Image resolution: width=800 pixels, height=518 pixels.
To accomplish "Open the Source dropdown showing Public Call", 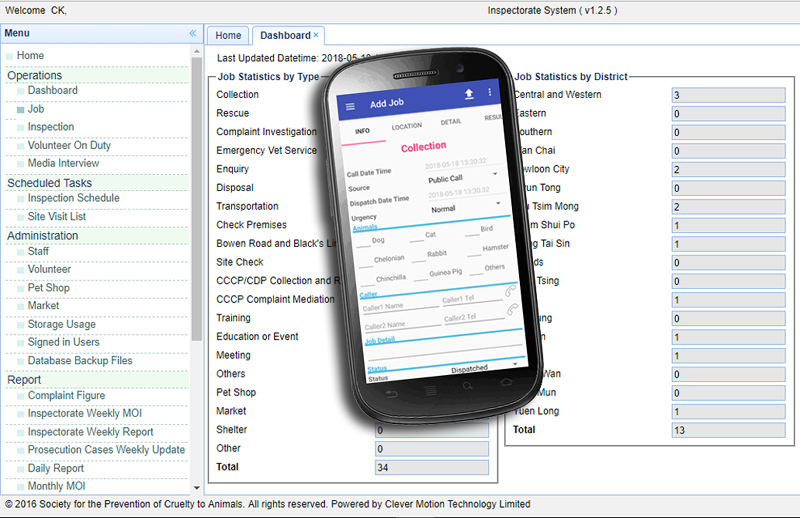I will 460,177.
